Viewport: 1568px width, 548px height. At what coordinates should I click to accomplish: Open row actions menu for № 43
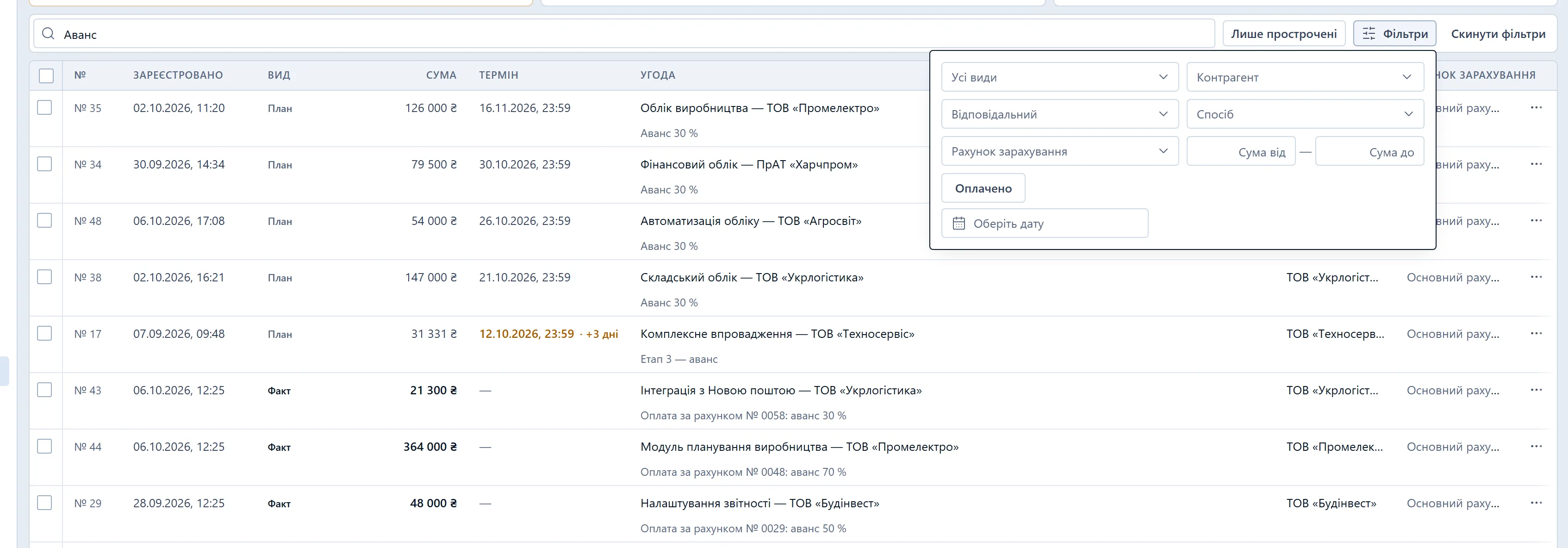point(1537,390)
